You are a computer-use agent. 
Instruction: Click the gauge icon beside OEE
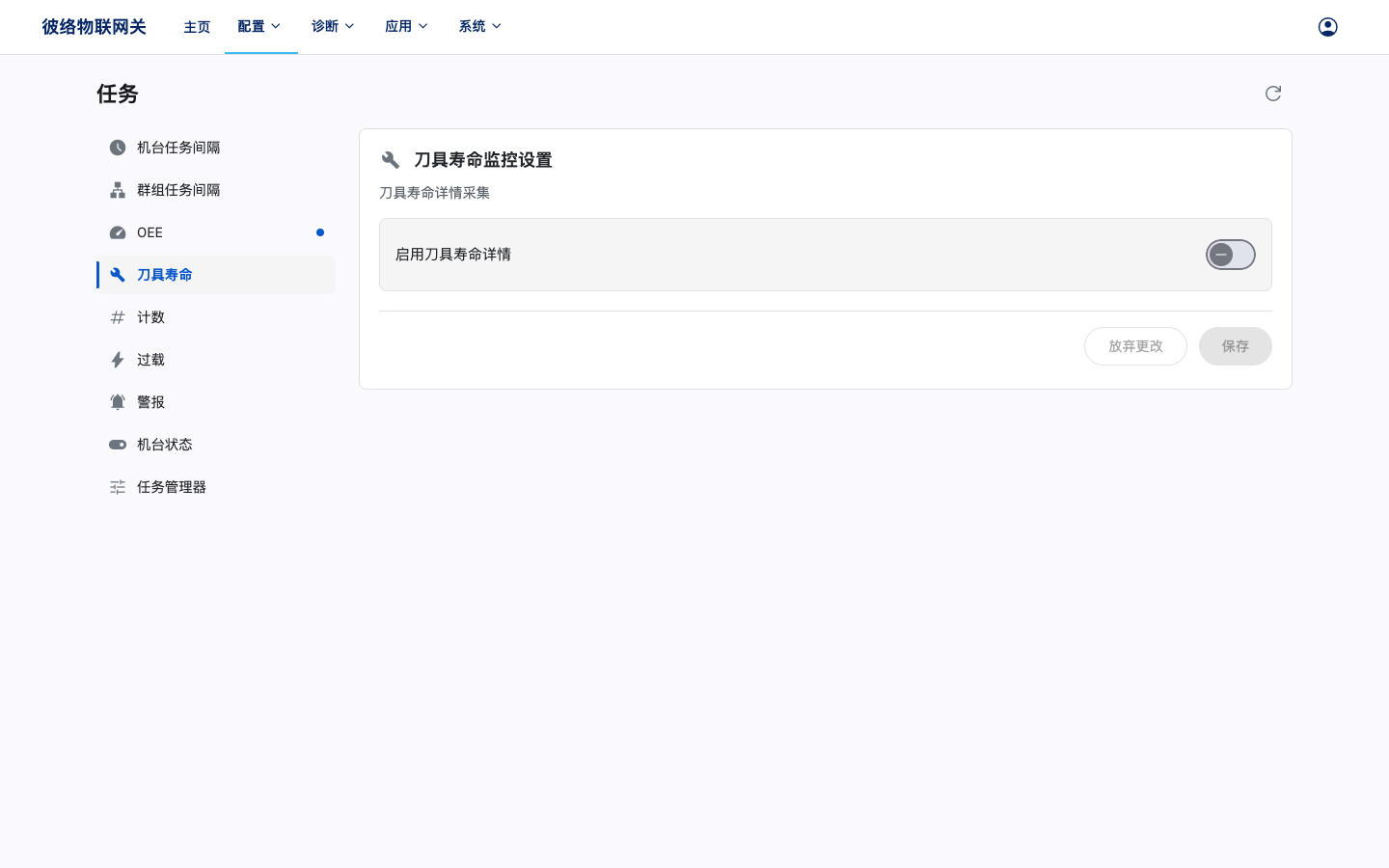[118, 232]
